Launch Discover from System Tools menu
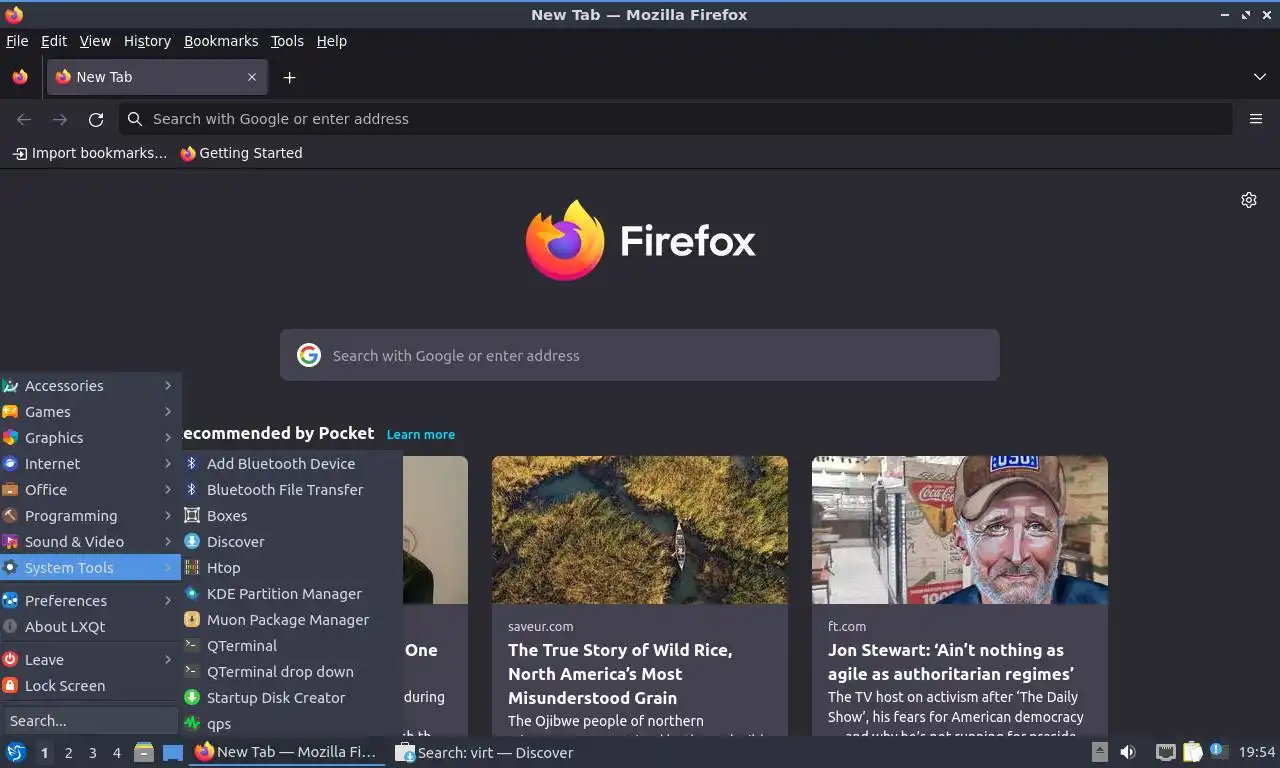Screen dimensions: 1280x768 291,542
